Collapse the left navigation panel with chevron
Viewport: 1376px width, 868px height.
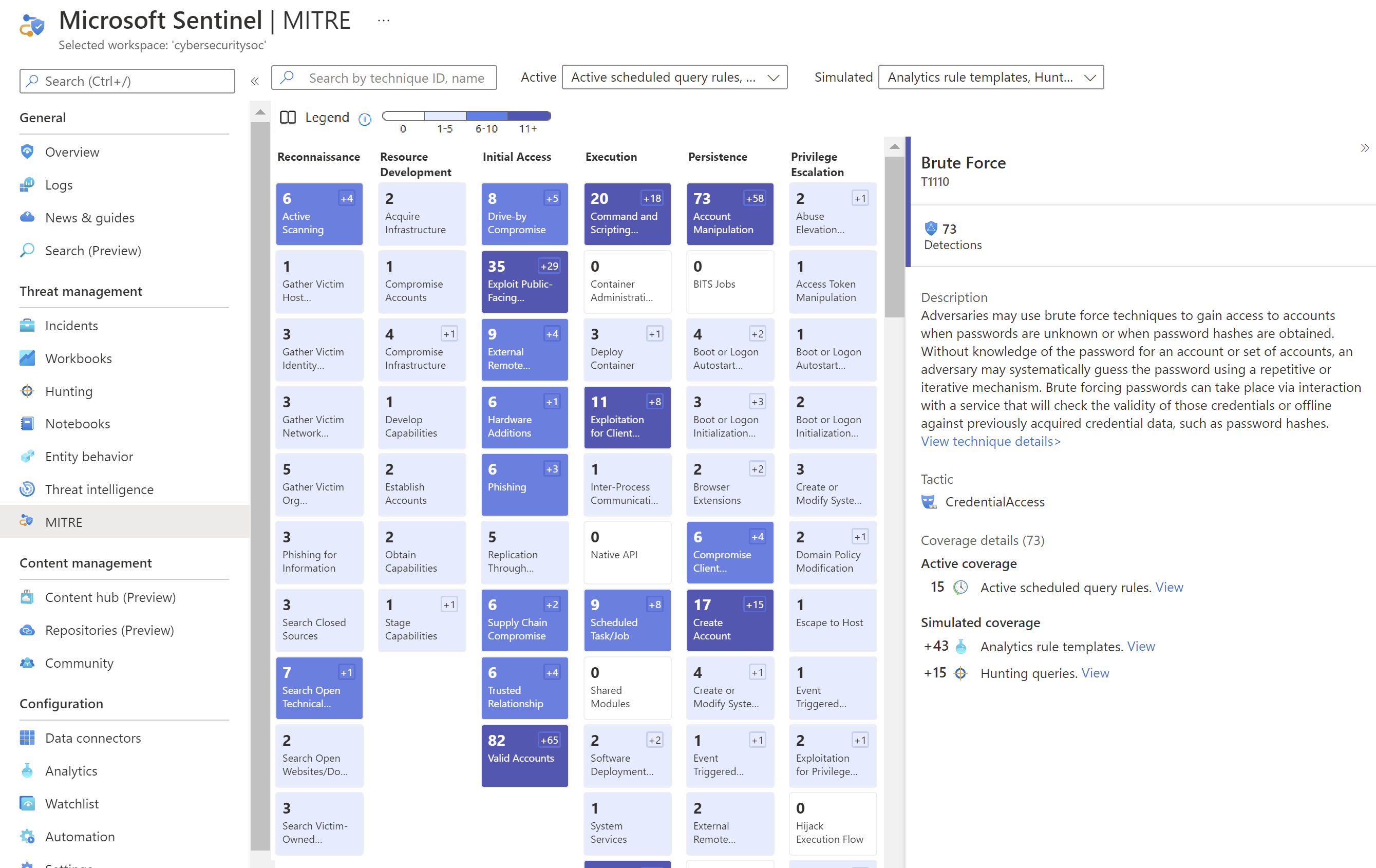pyautogui.click(x=255, y=81)
